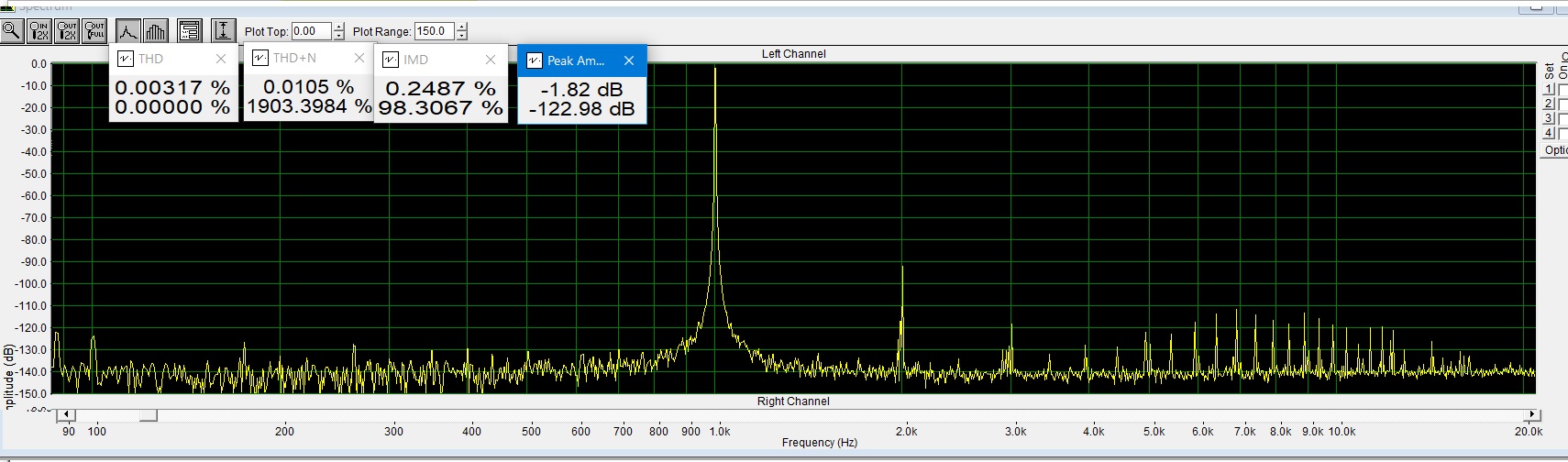Click the Zoom In 2X button

click(39, 30)
